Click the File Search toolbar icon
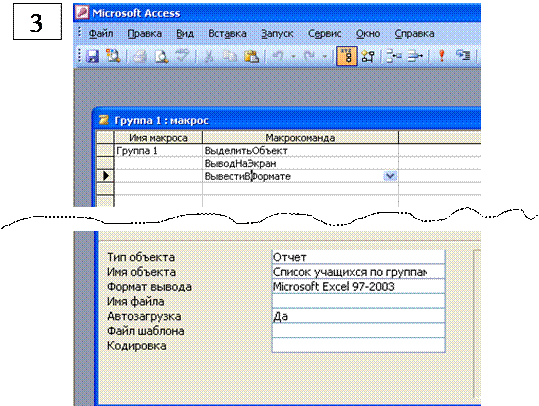 click(113, 56)
